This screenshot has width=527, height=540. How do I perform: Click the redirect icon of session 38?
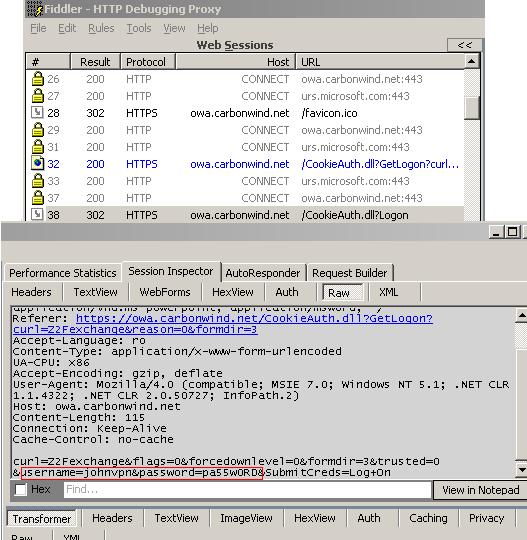(x=38, y=215)
